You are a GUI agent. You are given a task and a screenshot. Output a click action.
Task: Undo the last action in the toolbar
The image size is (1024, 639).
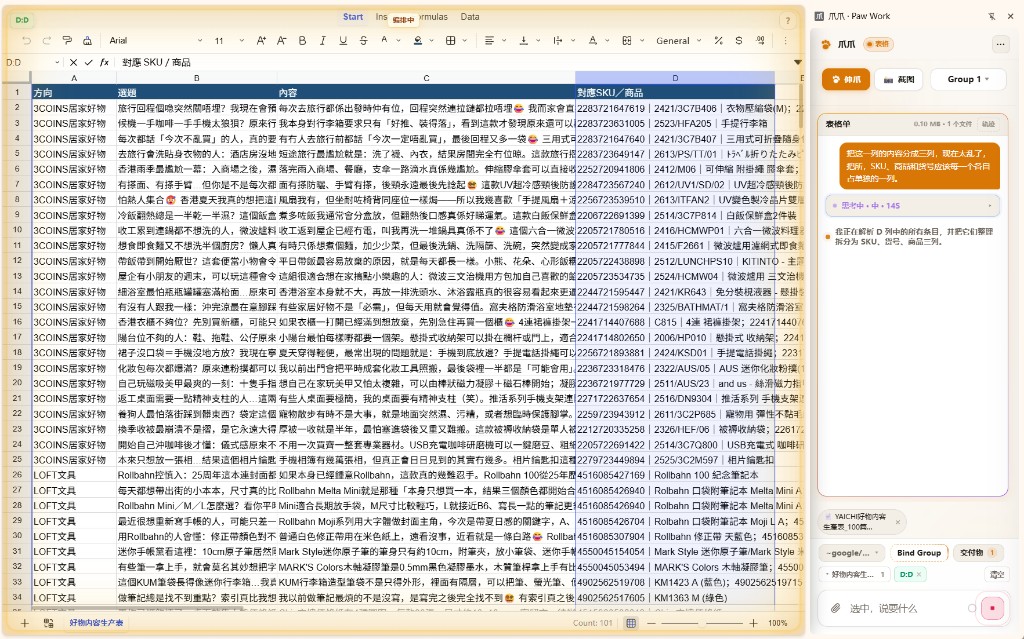27,41
